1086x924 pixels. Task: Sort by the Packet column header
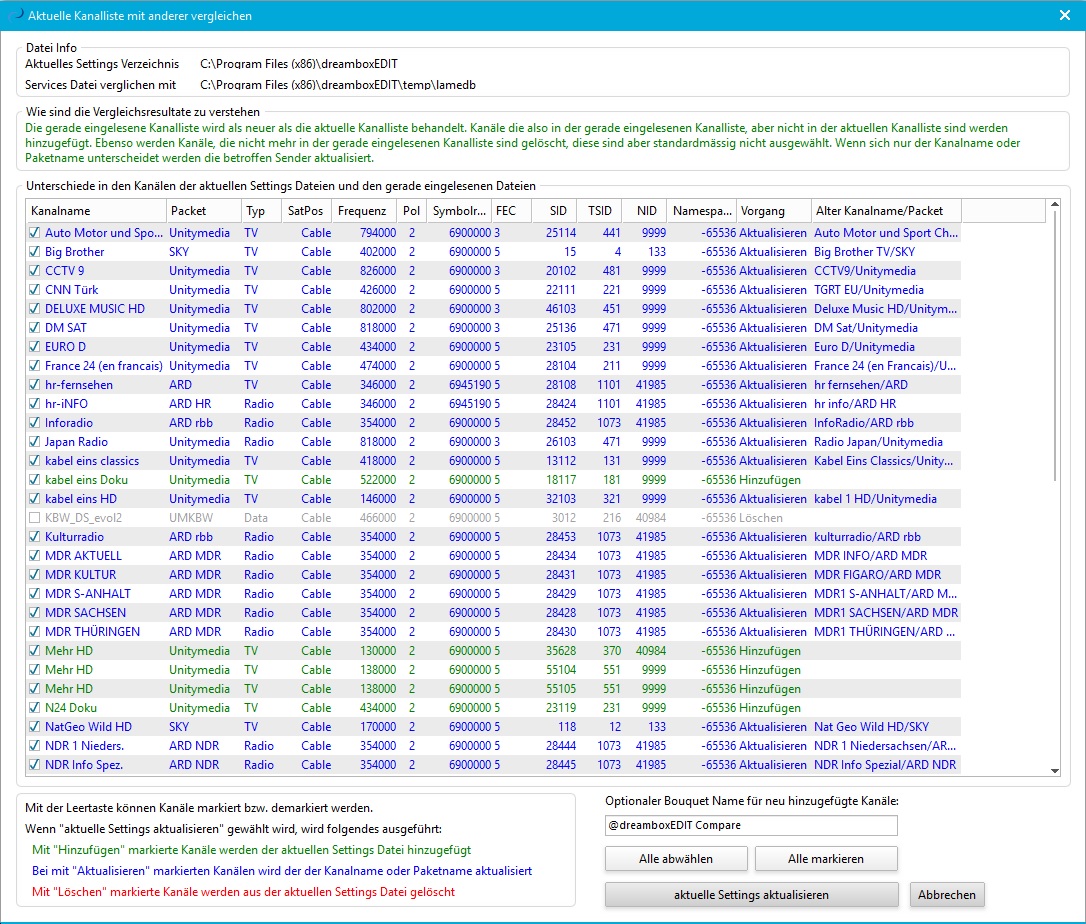click(202, 211)
